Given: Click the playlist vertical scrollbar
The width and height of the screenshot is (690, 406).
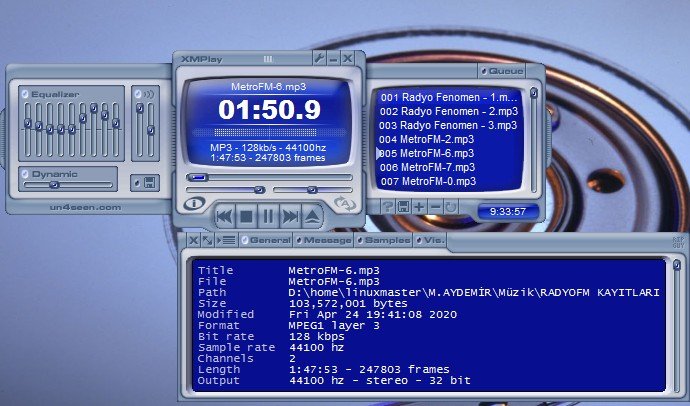Looking at the screenshot, I should (x=534, y=140).
